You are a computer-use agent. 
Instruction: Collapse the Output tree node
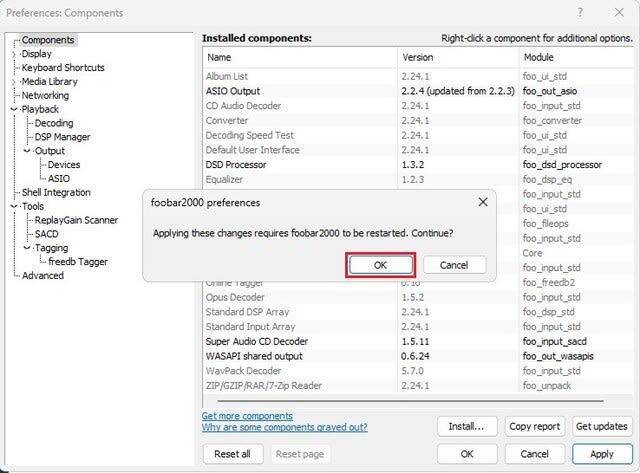click(27, 151)
